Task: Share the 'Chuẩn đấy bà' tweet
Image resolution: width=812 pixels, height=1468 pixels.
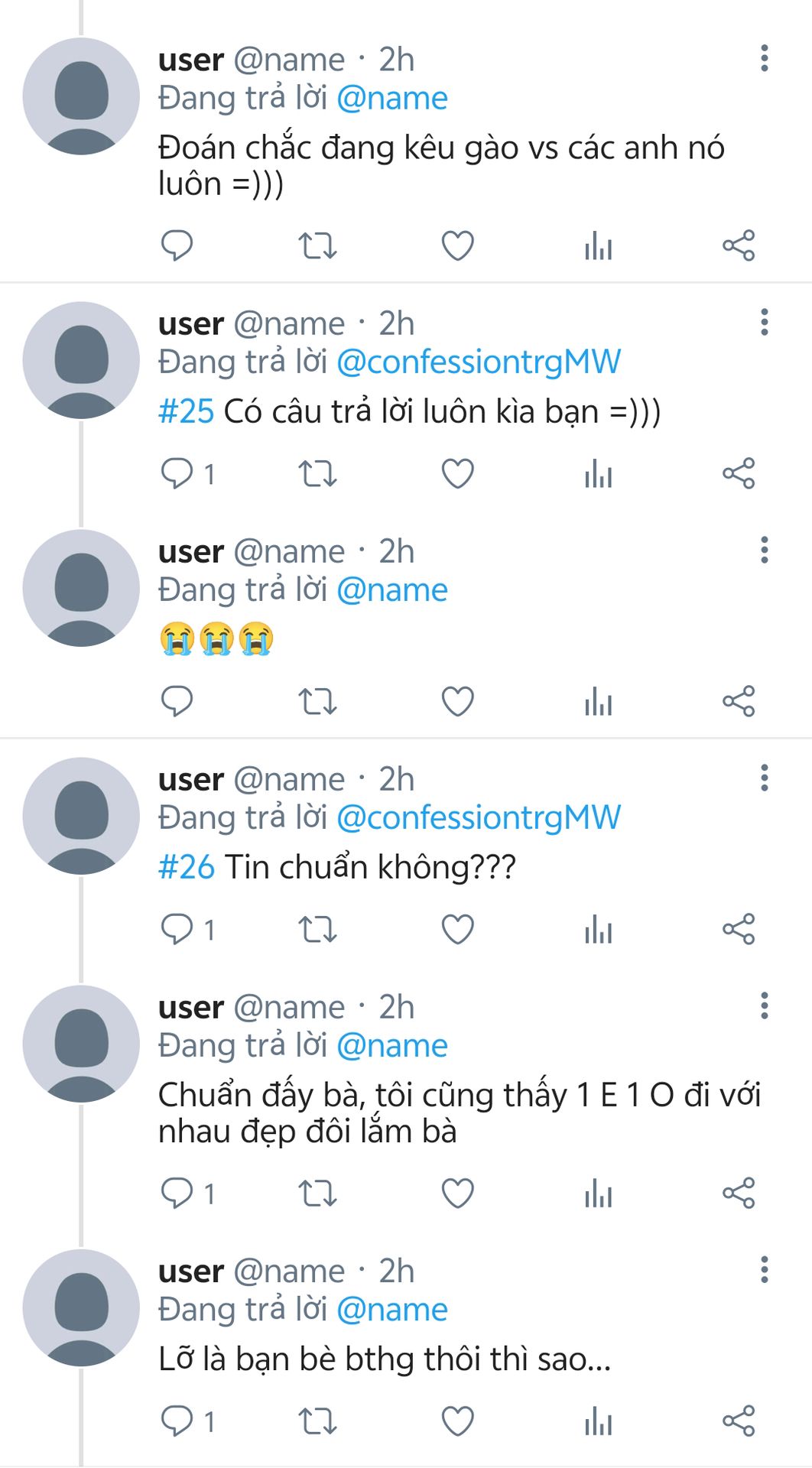Action: pyautogui.click(x=739, y=1193)
